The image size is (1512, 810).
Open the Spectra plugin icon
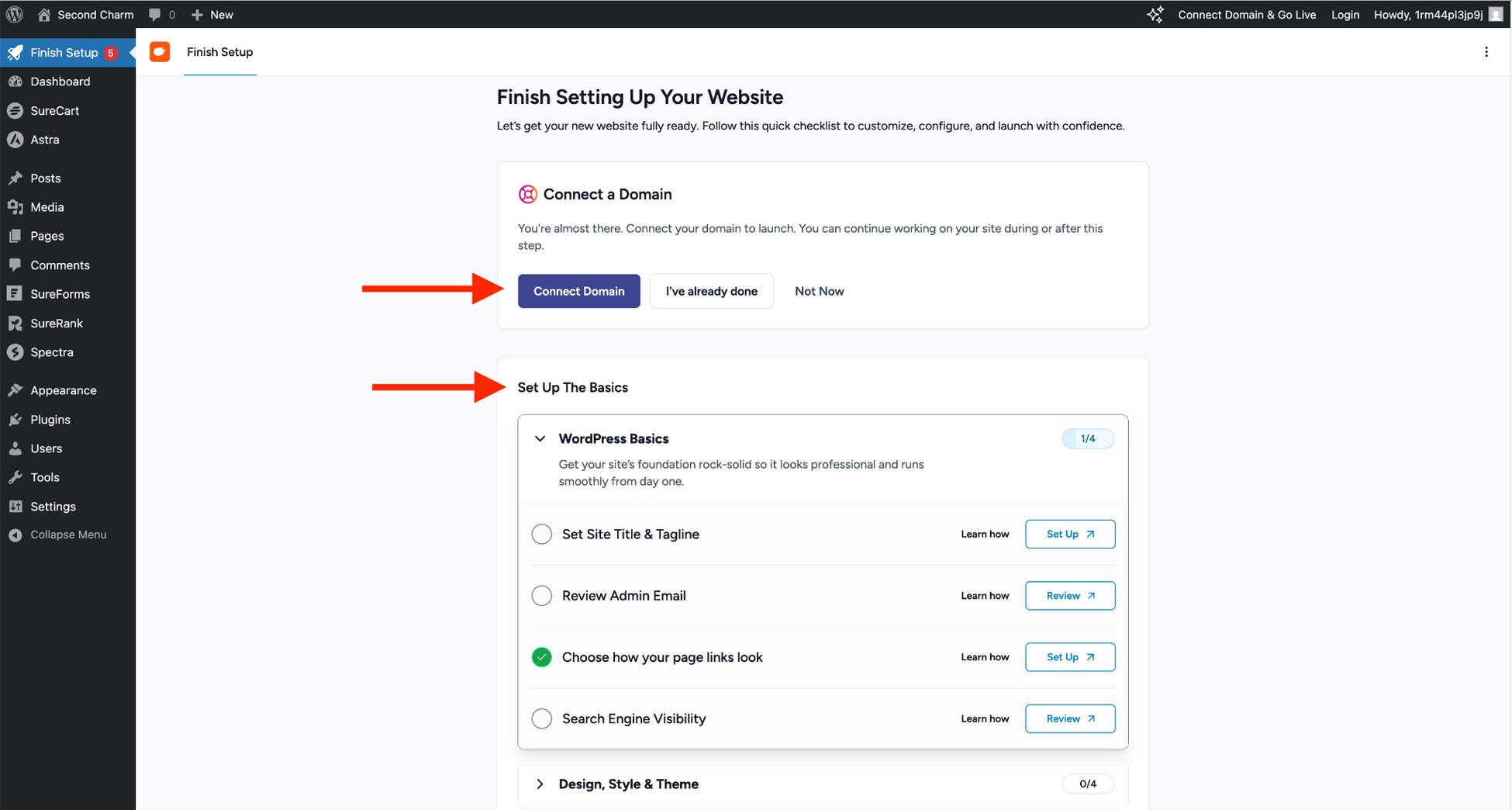[16, 351]
